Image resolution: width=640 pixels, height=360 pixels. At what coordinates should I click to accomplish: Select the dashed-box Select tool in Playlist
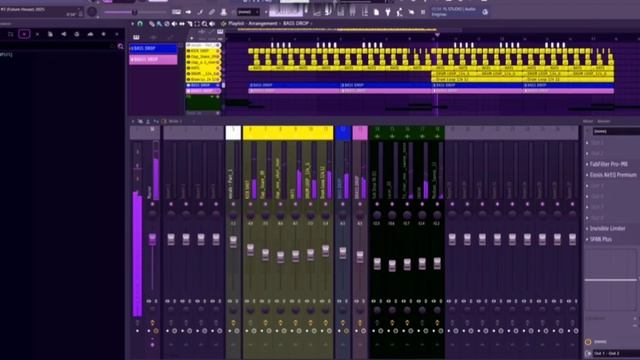click(197, 24)
